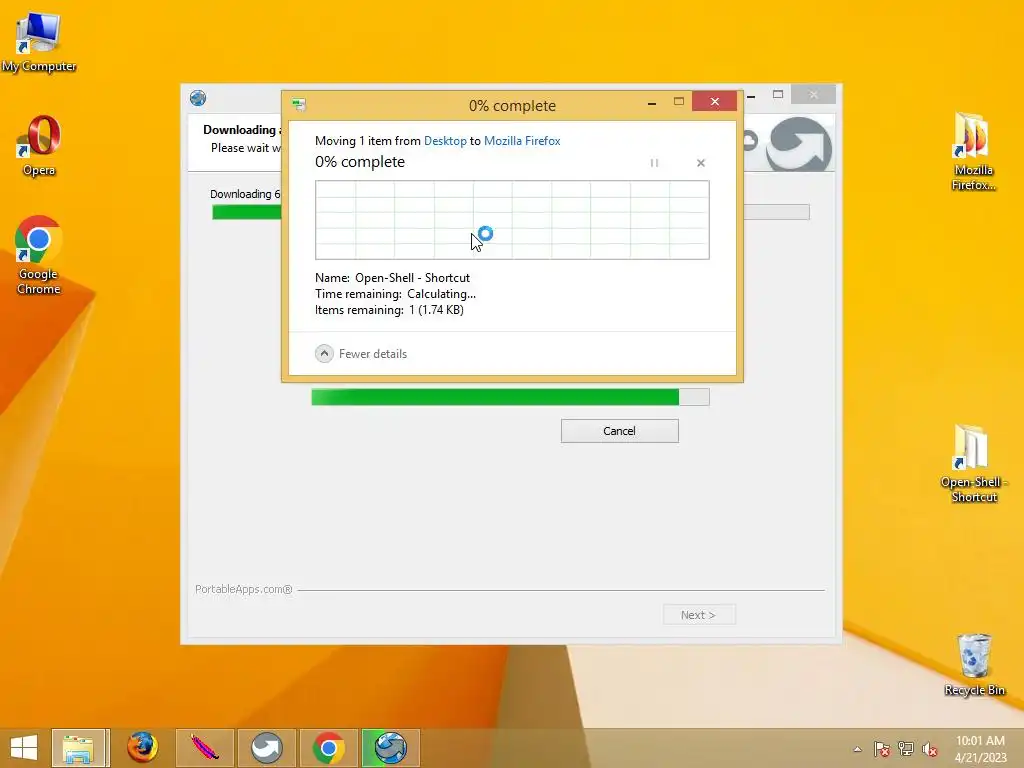This screenshot has height=768, width=1024.
Task: Open the Windows Start button
Action: [24, 748]
